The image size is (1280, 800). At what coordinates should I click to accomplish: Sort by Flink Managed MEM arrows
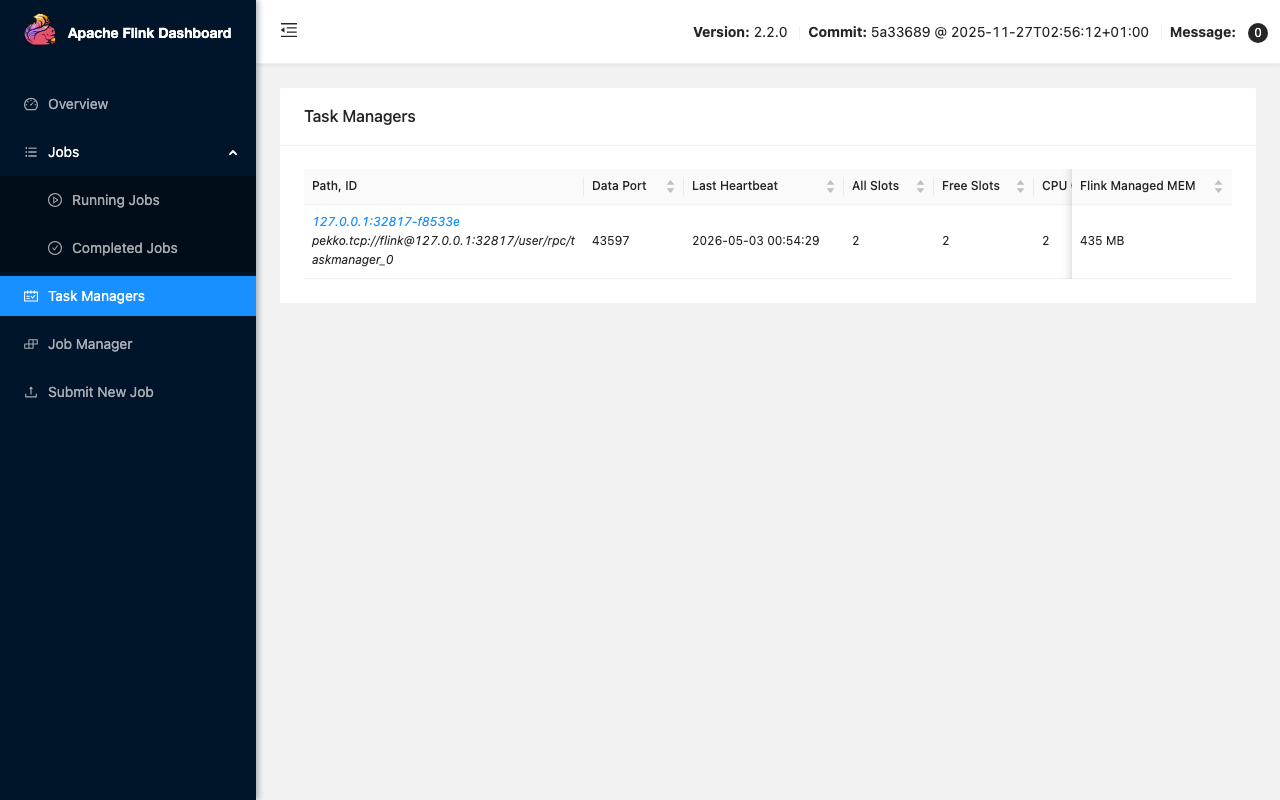click(x=1218, y=186)
